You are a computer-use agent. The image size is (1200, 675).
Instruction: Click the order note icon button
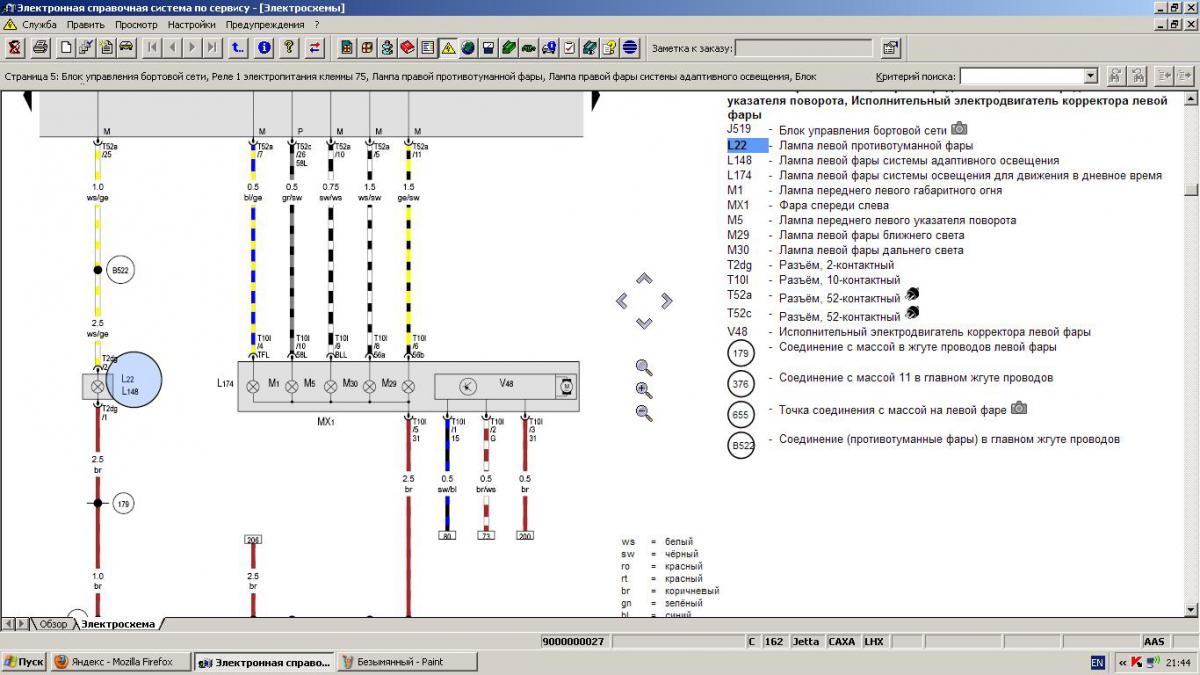coord(890,47)
